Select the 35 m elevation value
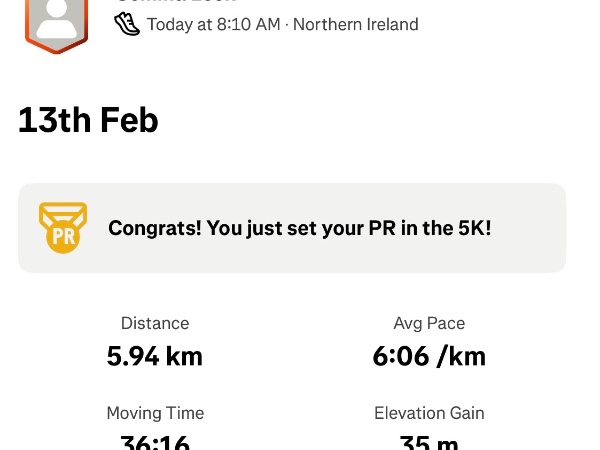This screenshot has height=450, width=600. point(429,443)
